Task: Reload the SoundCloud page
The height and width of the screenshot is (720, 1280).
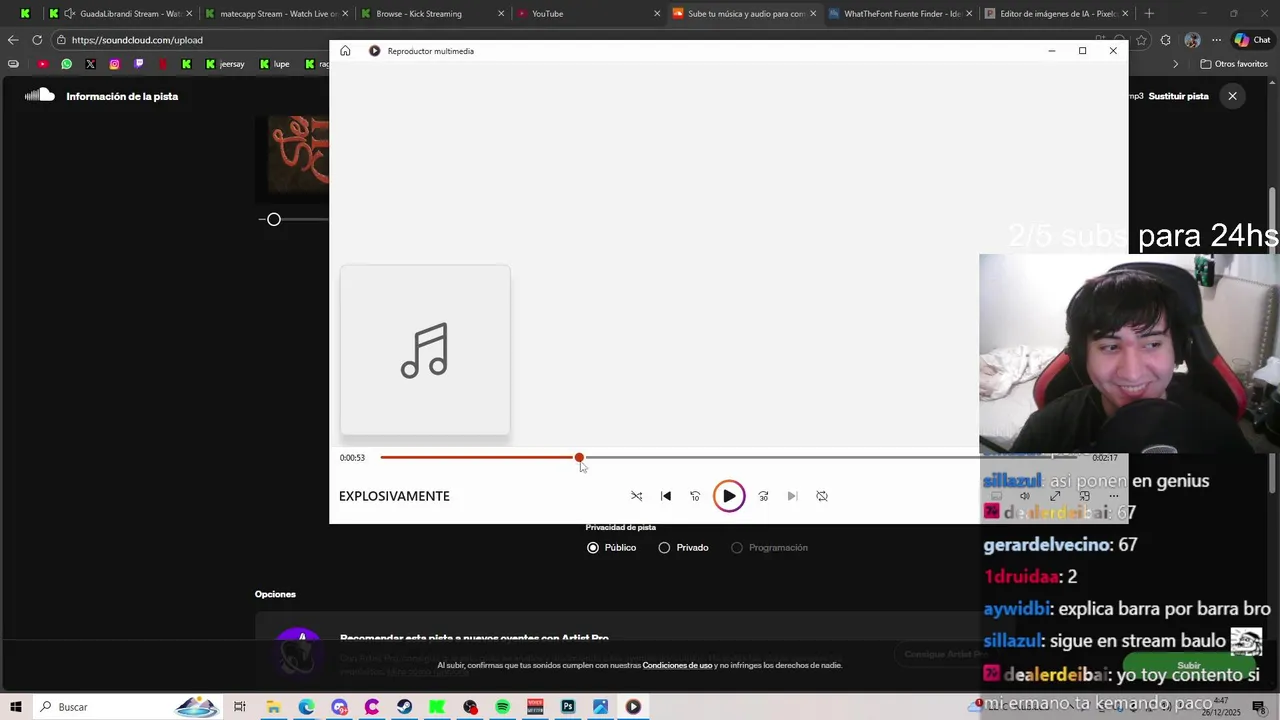Action: click(x=37, y=40)
